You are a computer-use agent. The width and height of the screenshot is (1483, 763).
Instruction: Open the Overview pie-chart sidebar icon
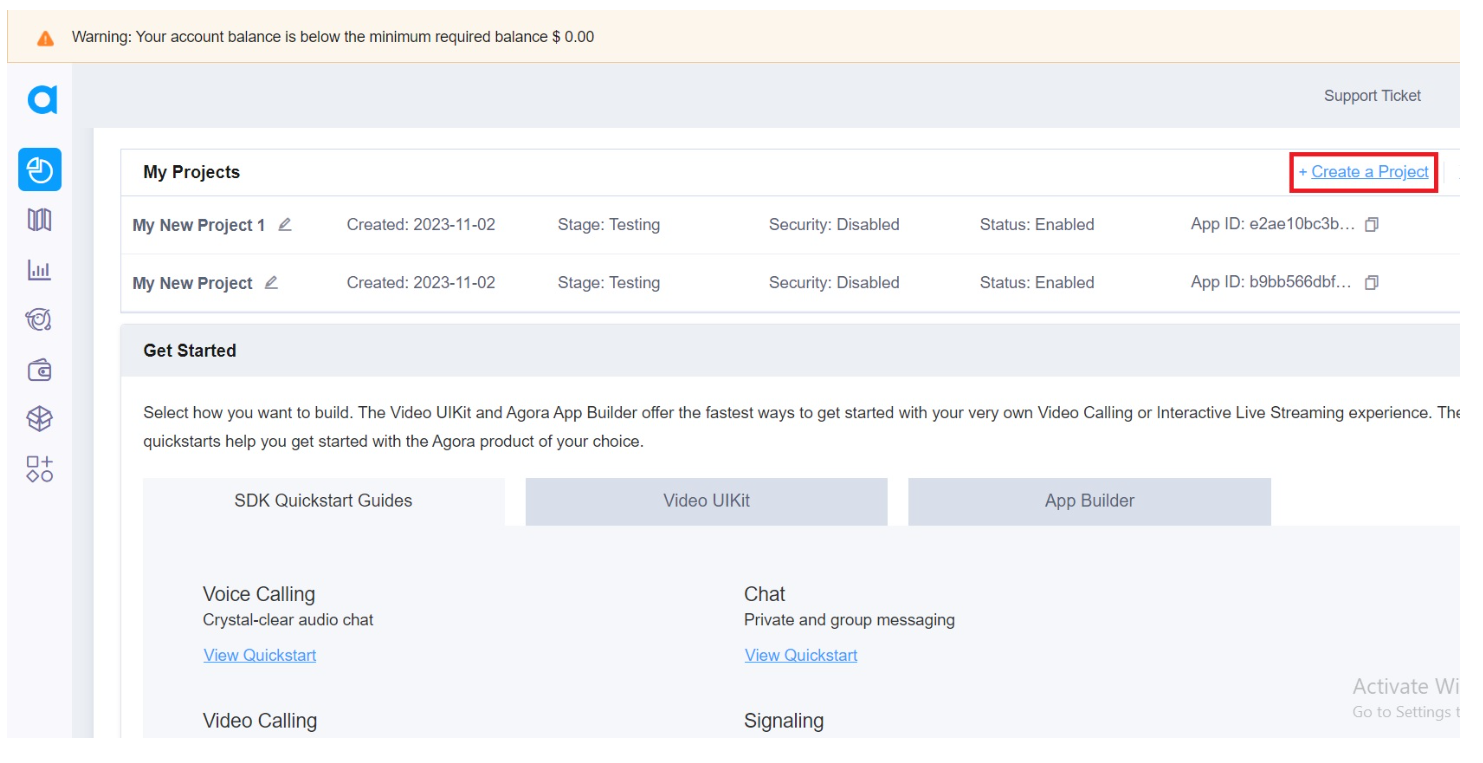(40, 170)
